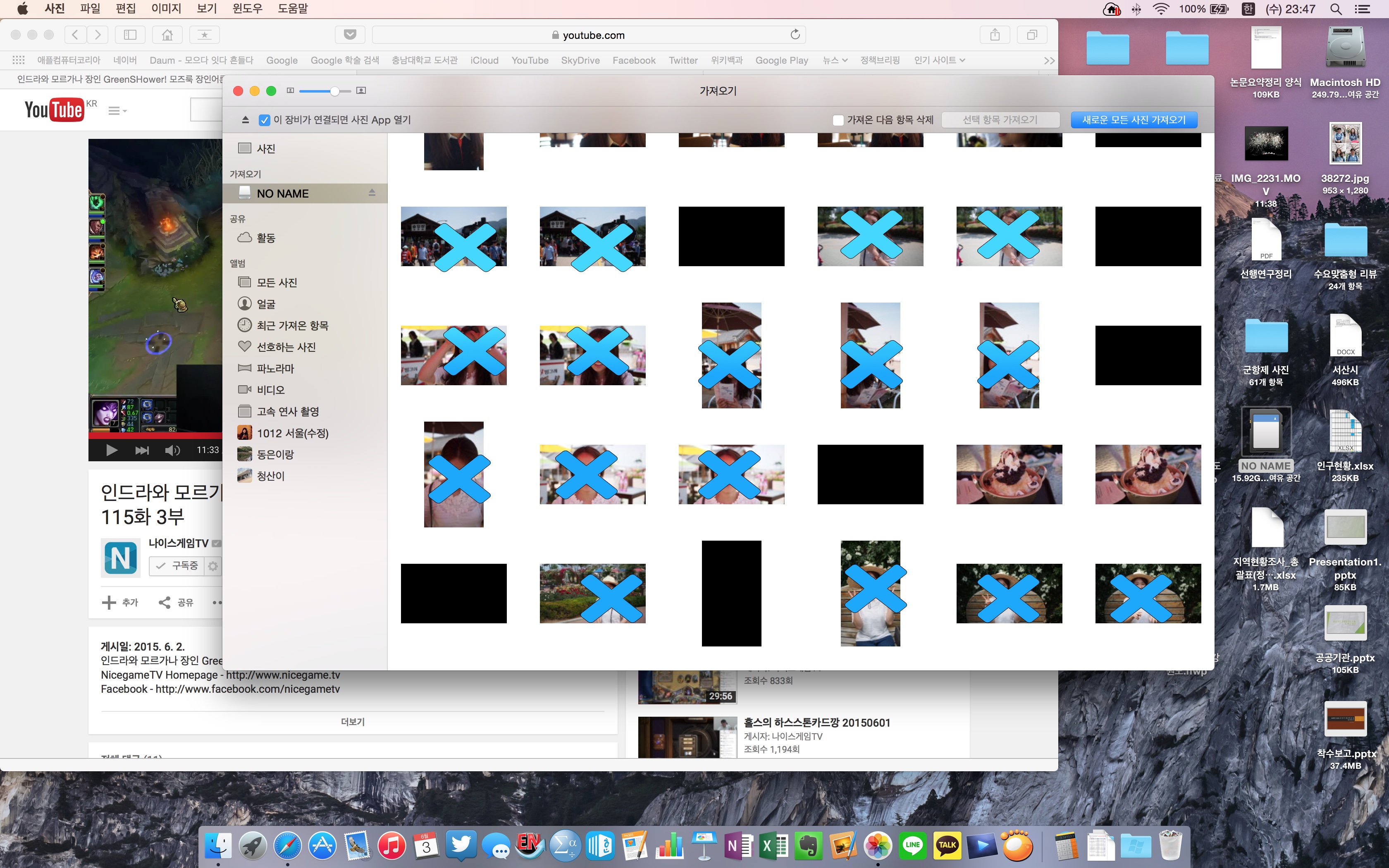The image size is (1389, 868).
Task: Open KakaoTalk from the Dock
Action: [947, 846]
